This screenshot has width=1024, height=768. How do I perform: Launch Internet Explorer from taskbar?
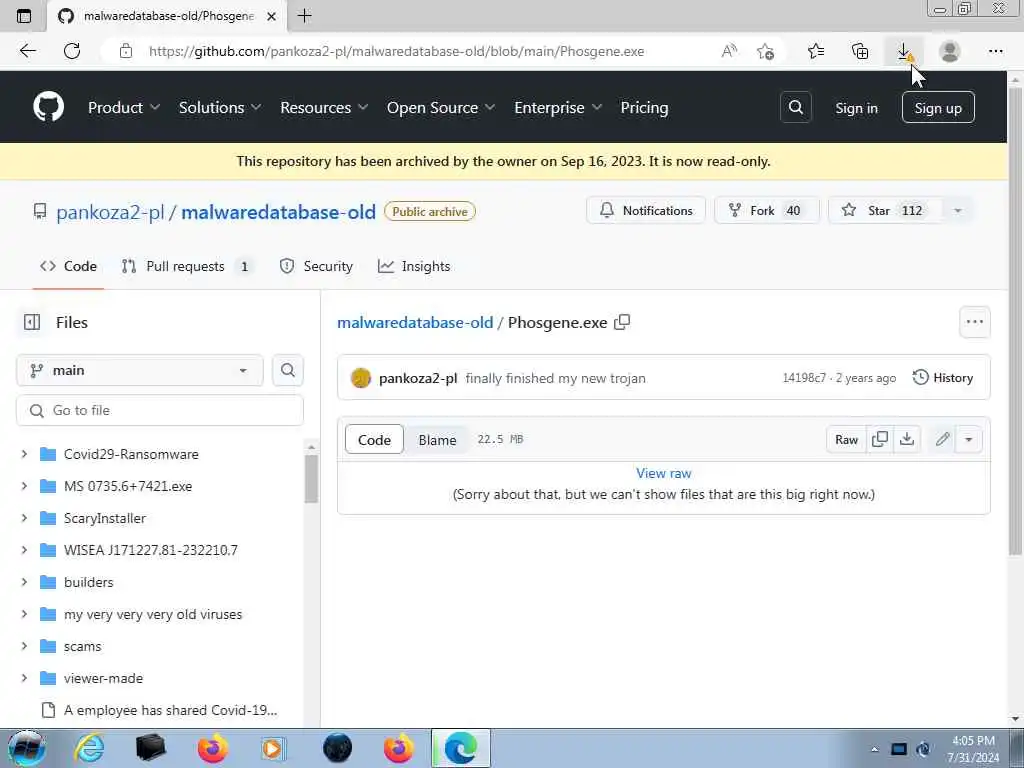89,748
